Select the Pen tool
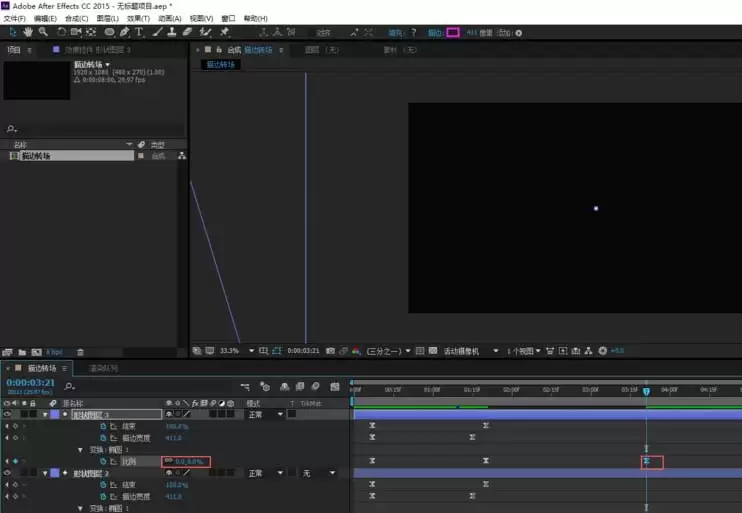742x513 pixels. click(124, 32)
